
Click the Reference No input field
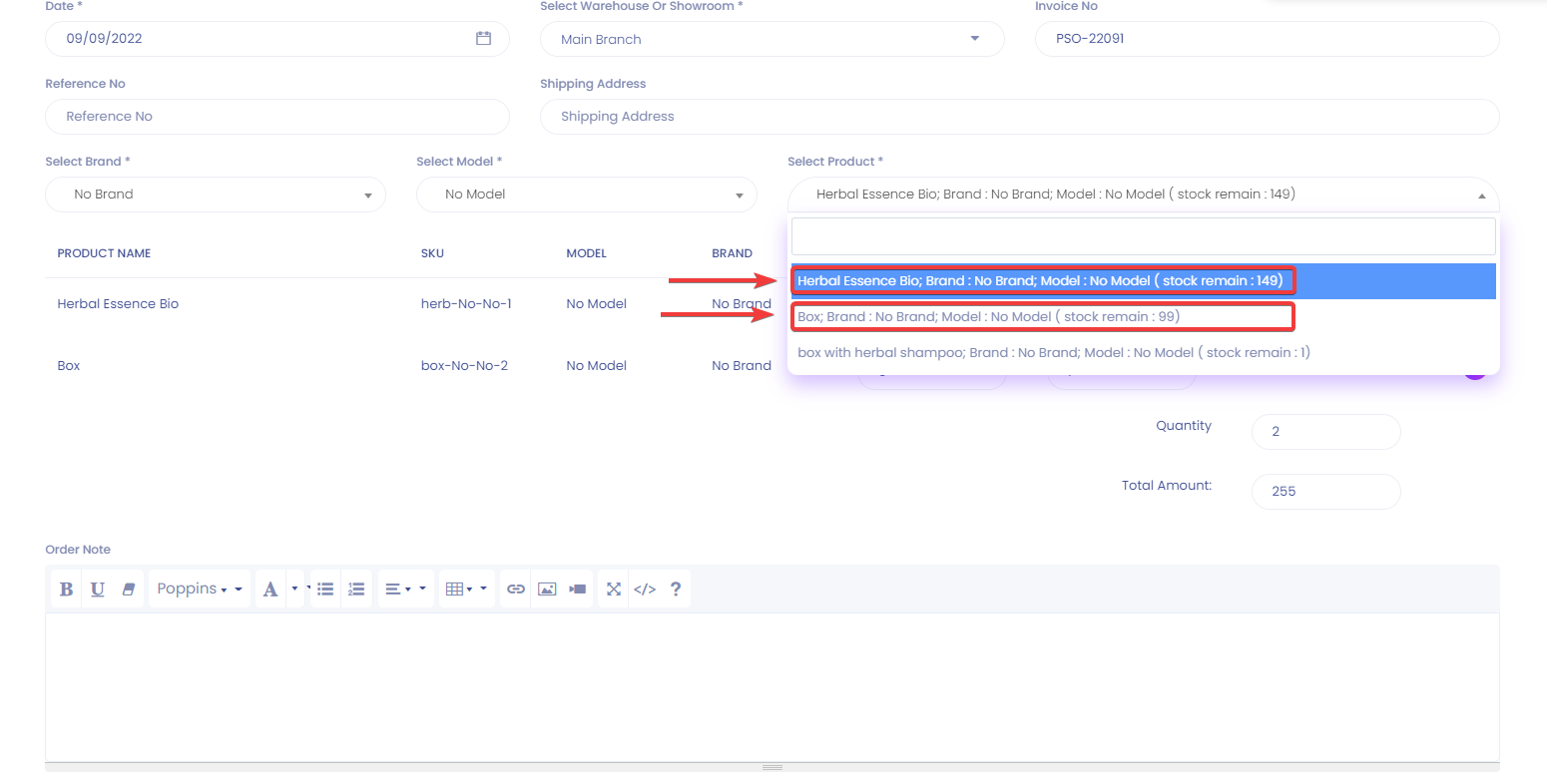click(x=276, y=117)
